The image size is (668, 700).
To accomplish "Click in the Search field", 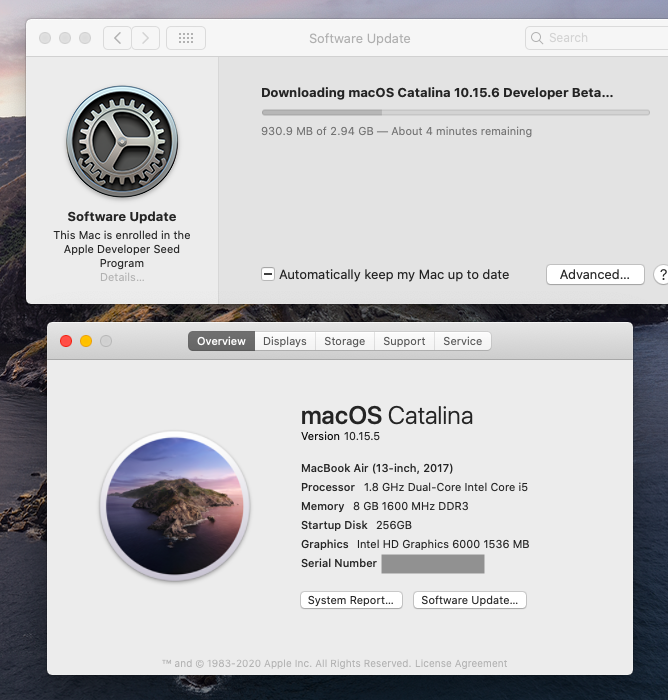I will pos(598,38).
